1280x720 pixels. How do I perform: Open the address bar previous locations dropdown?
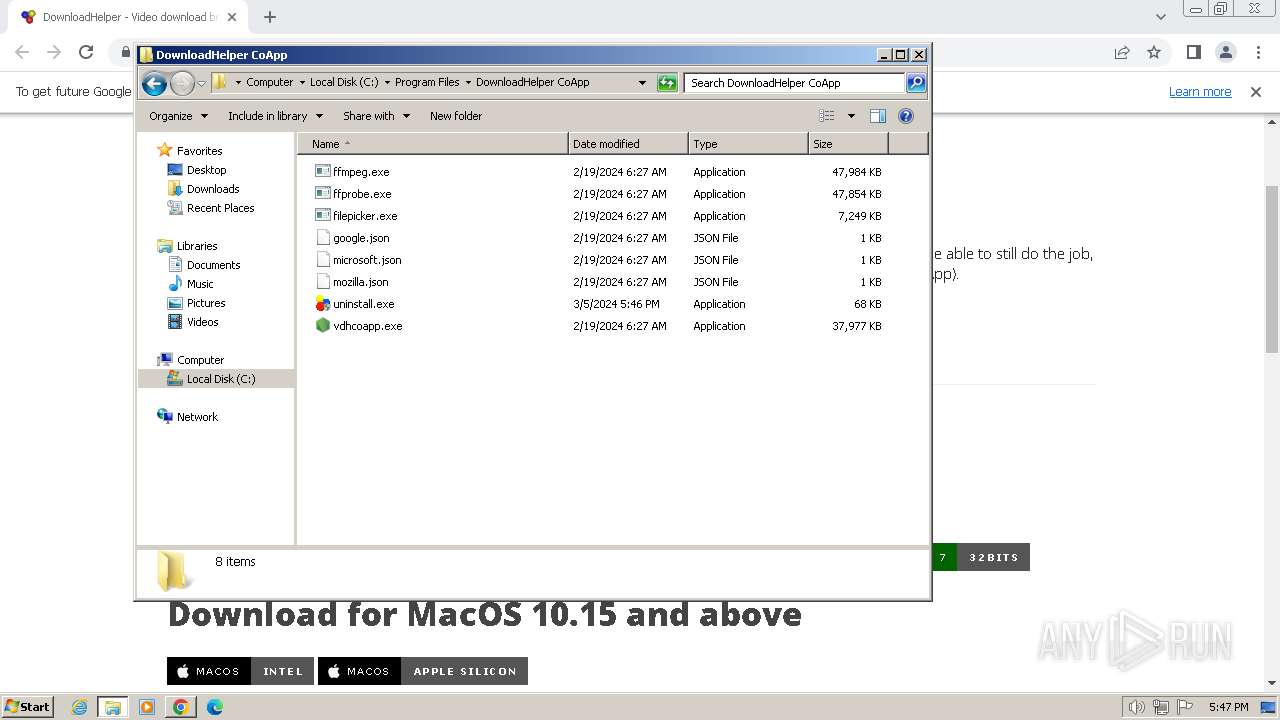point(642,83)
